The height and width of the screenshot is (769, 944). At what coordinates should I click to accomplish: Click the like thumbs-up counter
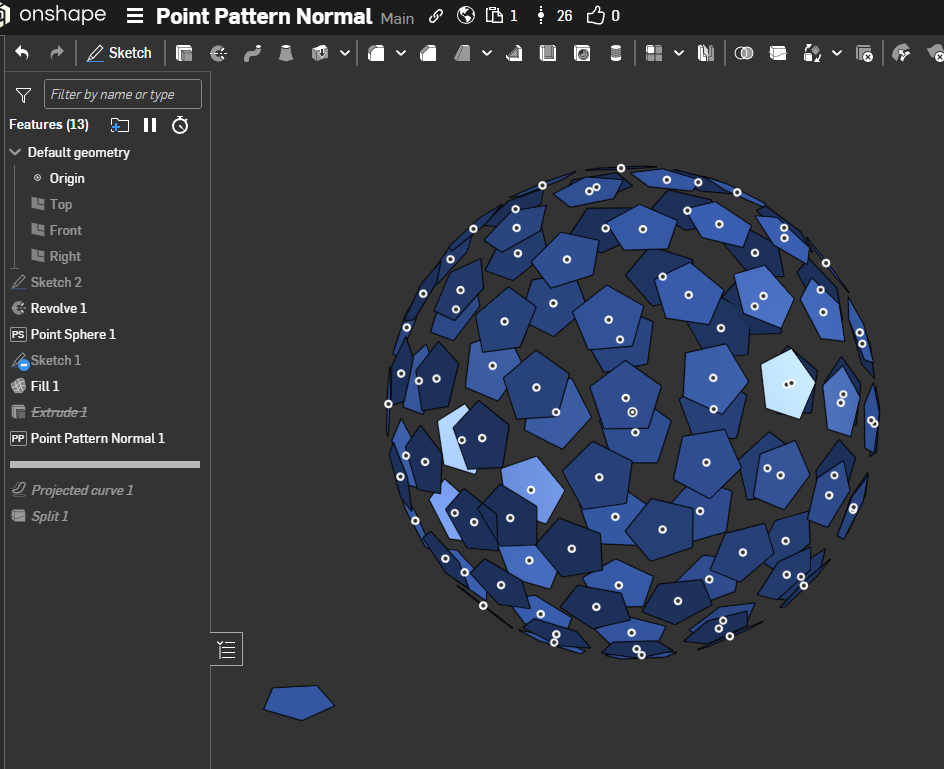[602, 16]
